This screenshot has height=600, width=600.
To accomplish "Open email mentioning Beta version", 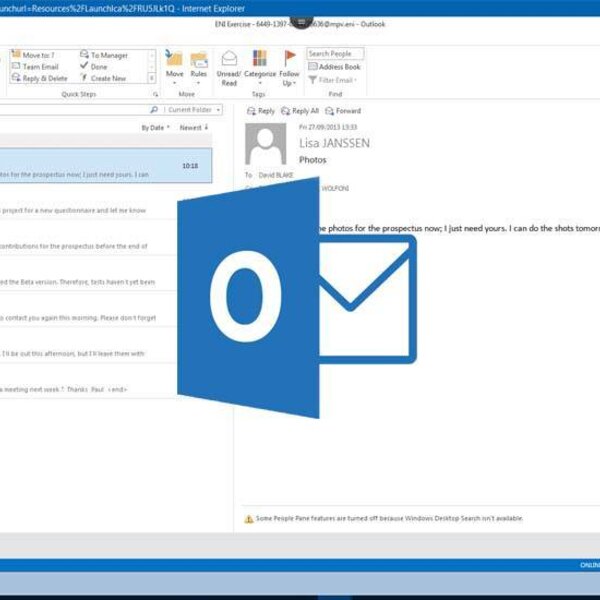I will coord(88,273).
